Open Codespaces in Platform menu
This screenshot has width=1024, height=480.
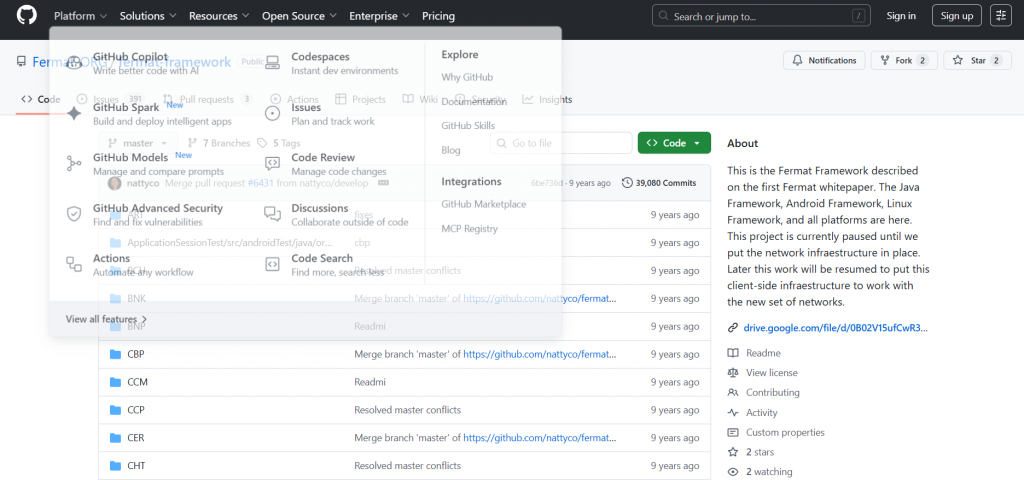coord(320,57)
